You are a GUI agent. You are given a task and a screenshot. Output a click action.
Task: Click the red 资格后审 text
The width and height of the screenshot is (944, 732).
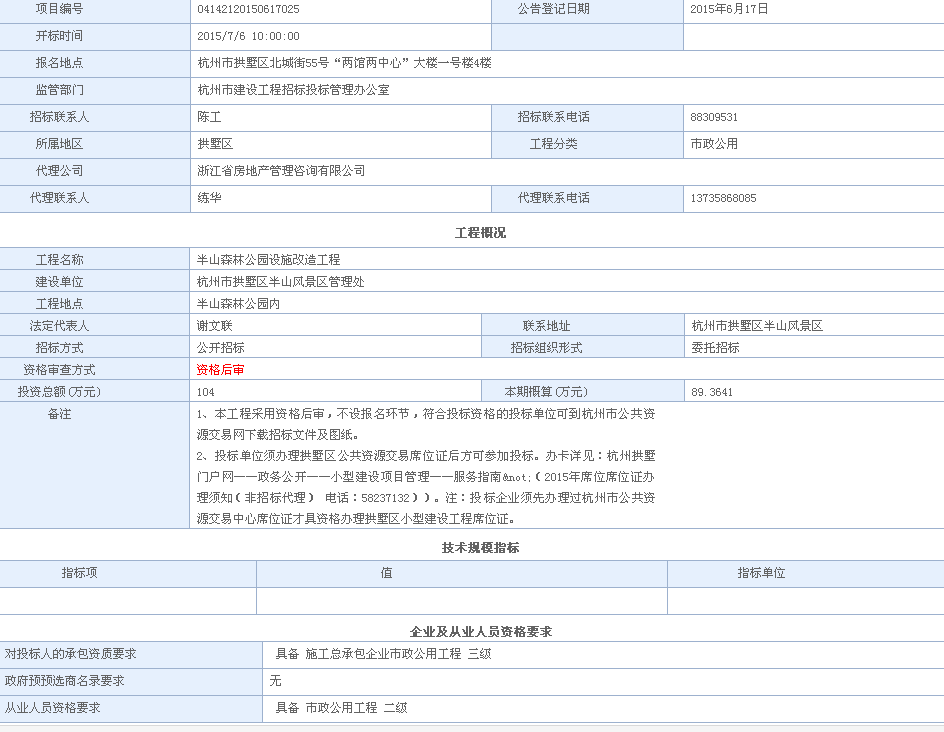click(x=220, y=370)
